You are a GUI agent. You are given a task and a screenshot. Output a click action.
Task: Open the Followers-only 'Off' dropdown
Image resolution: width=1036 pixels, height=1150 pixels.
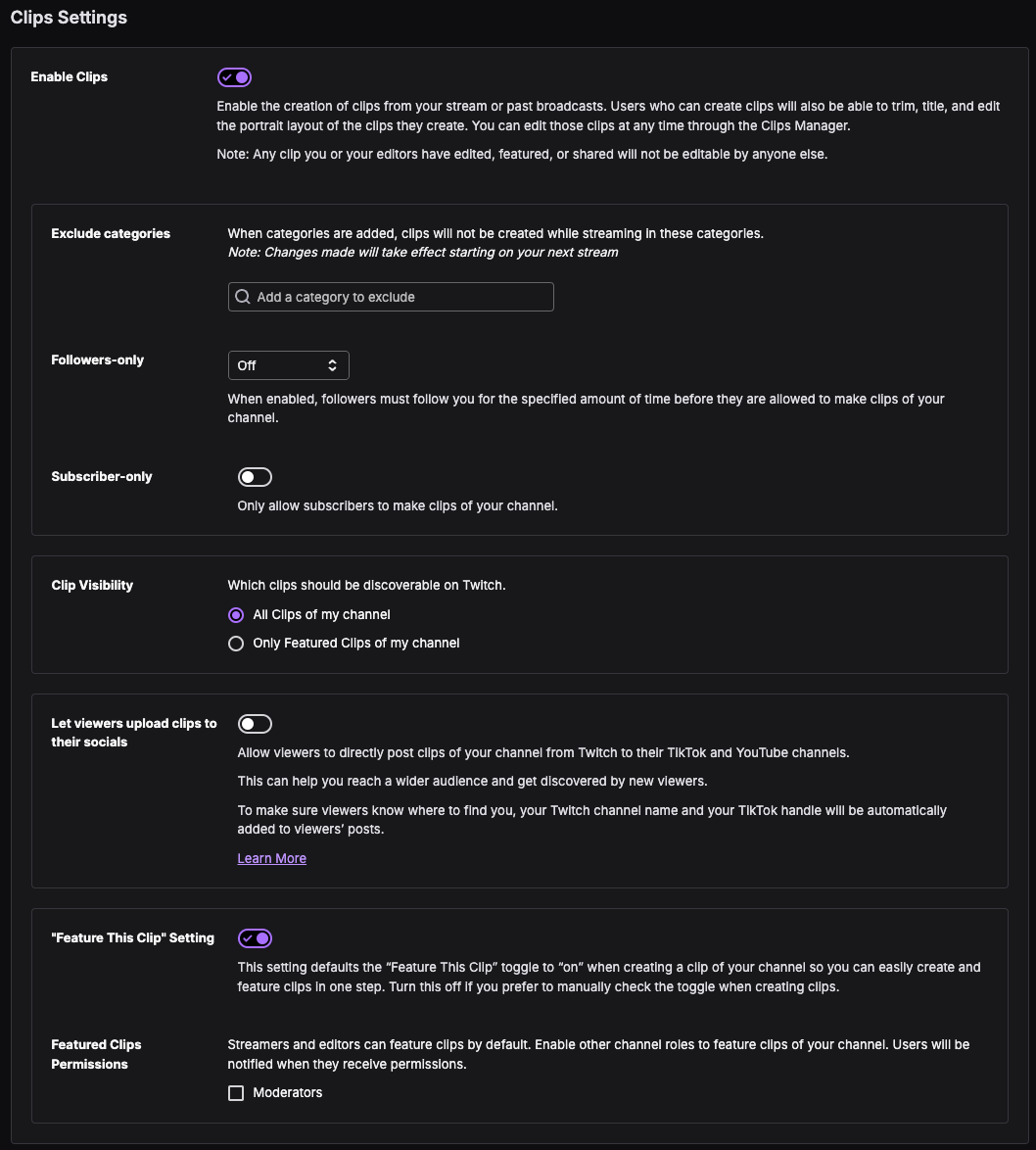pyautogui.click(x=288, y=365)
